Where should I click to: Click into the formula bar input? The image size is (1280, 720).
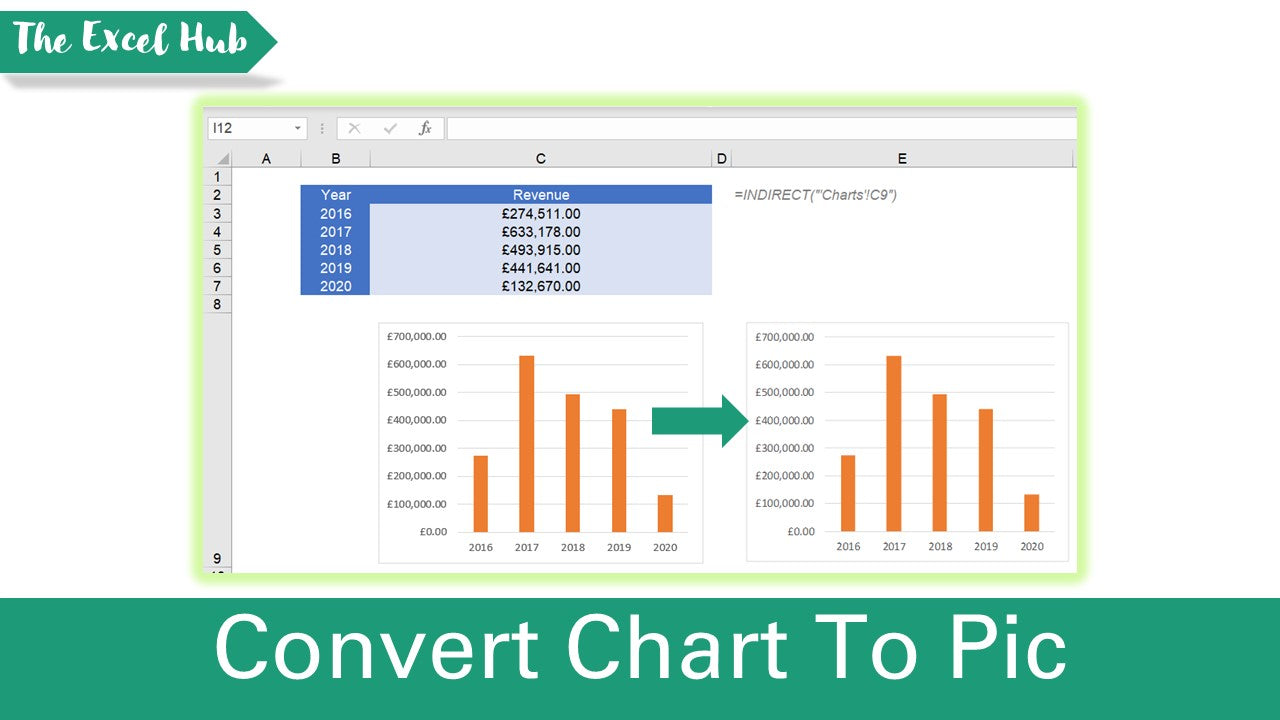click(762, 128)
